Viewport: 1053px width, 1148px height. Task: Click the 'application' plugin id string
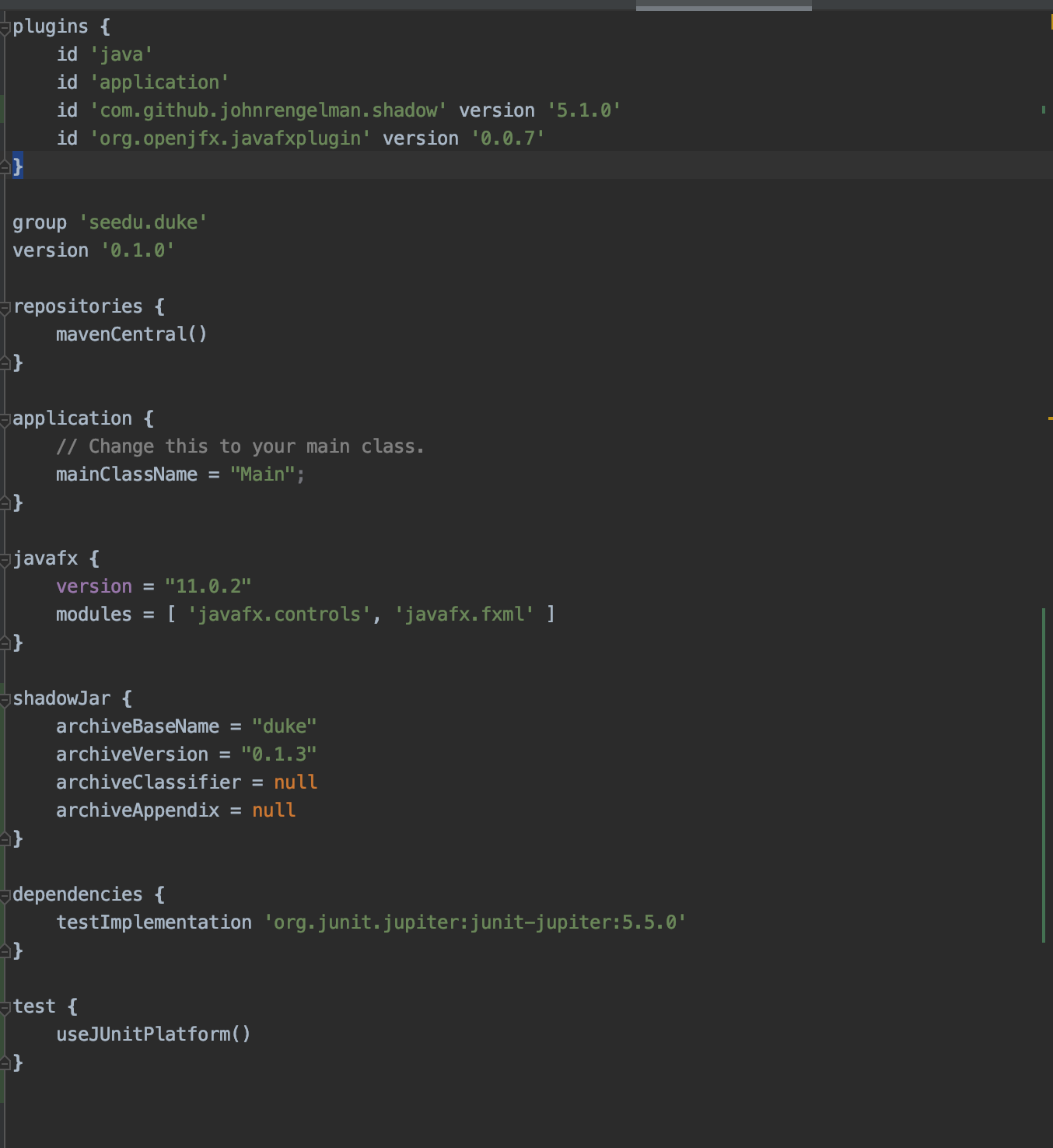point(159,82)
